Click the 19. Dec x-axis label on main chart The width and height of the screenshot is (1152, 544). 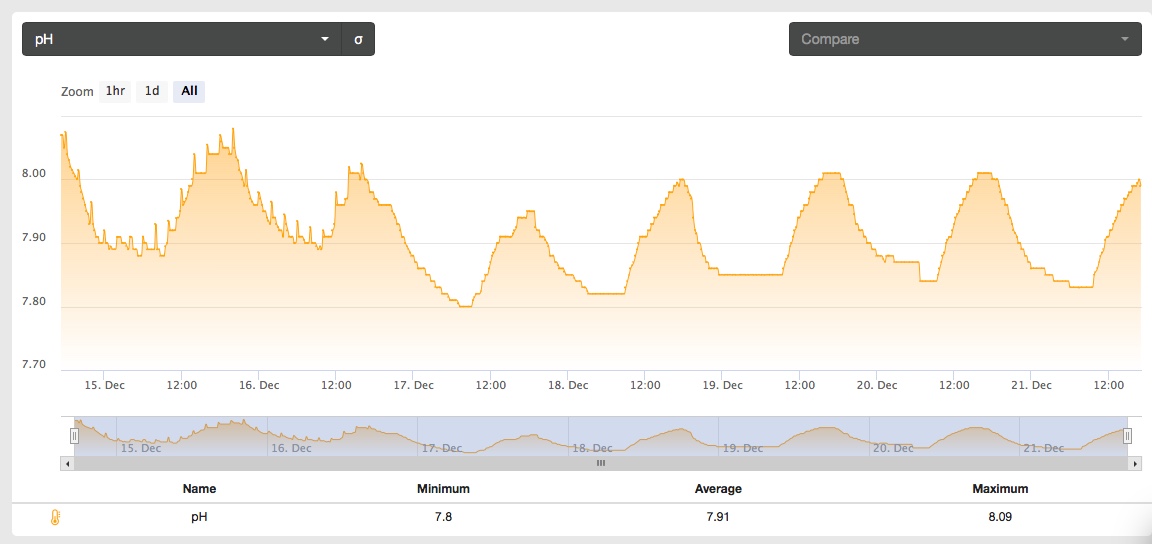(x=722, y=385)
